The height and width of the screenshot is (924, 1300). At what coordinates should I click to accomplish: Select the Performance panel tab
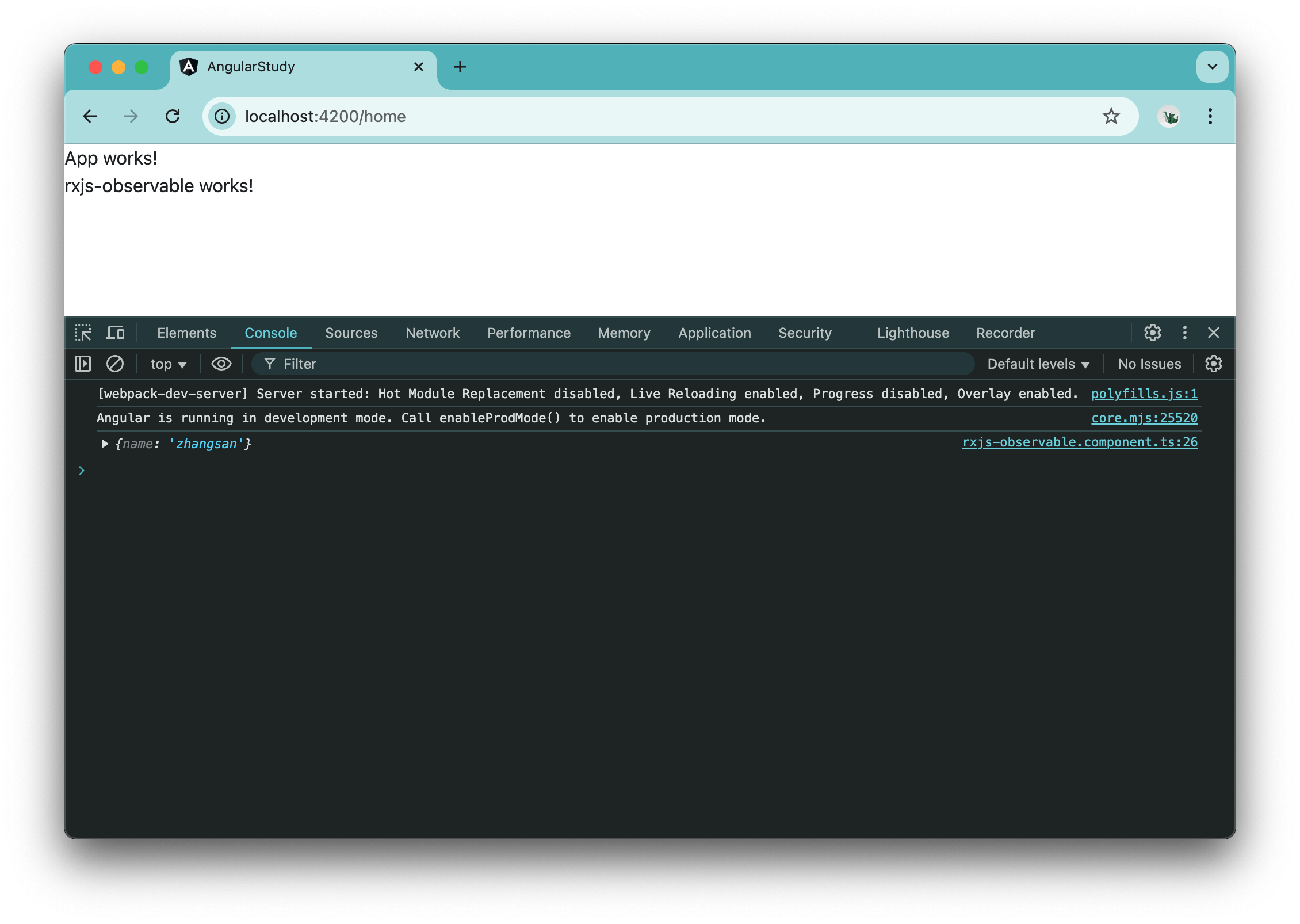(x=529, y=332)
